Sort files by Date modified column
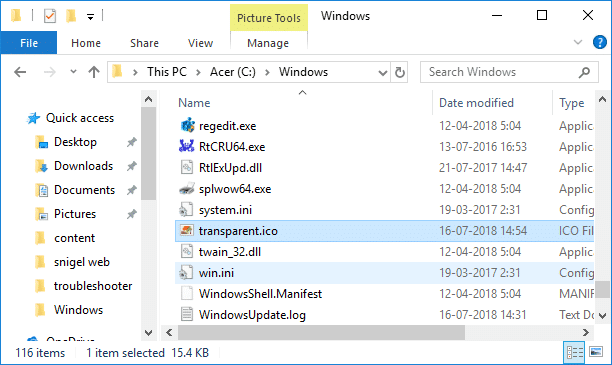Screen dimensions: 612x365 476,103
